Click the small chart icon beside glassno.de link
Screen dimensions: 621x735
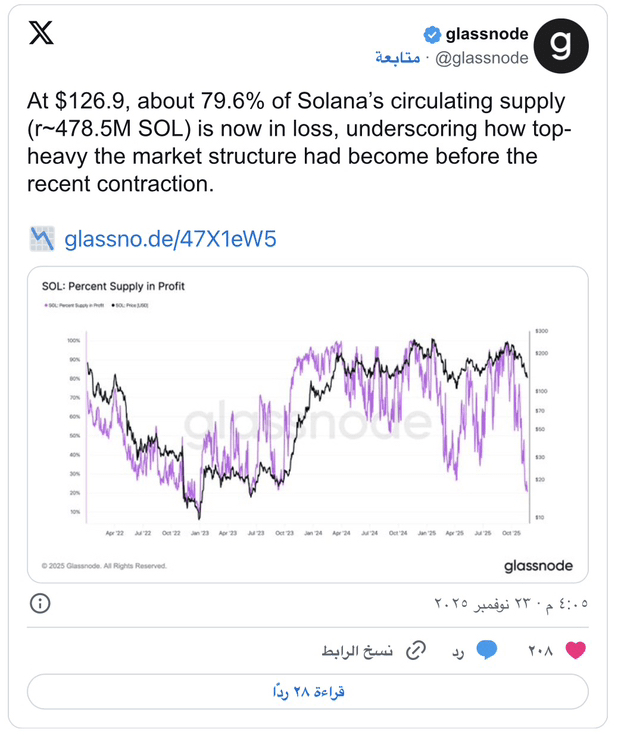[42, 239]
